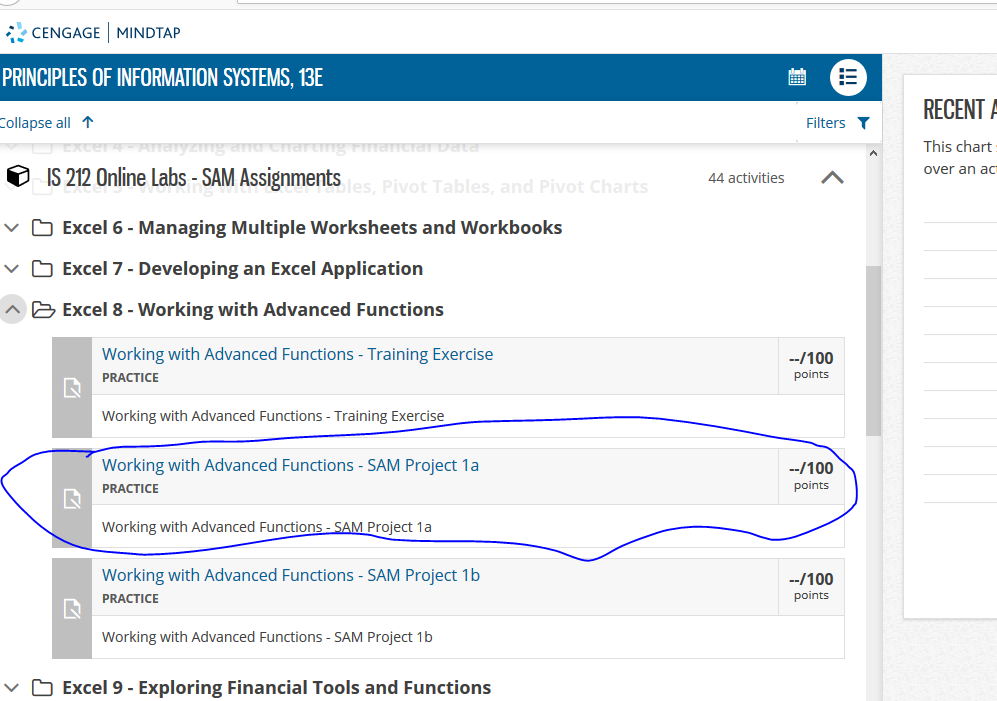Click the vertical scrollbar thumb
Screen dimensions: 997x701
click(x=873, y=350)
